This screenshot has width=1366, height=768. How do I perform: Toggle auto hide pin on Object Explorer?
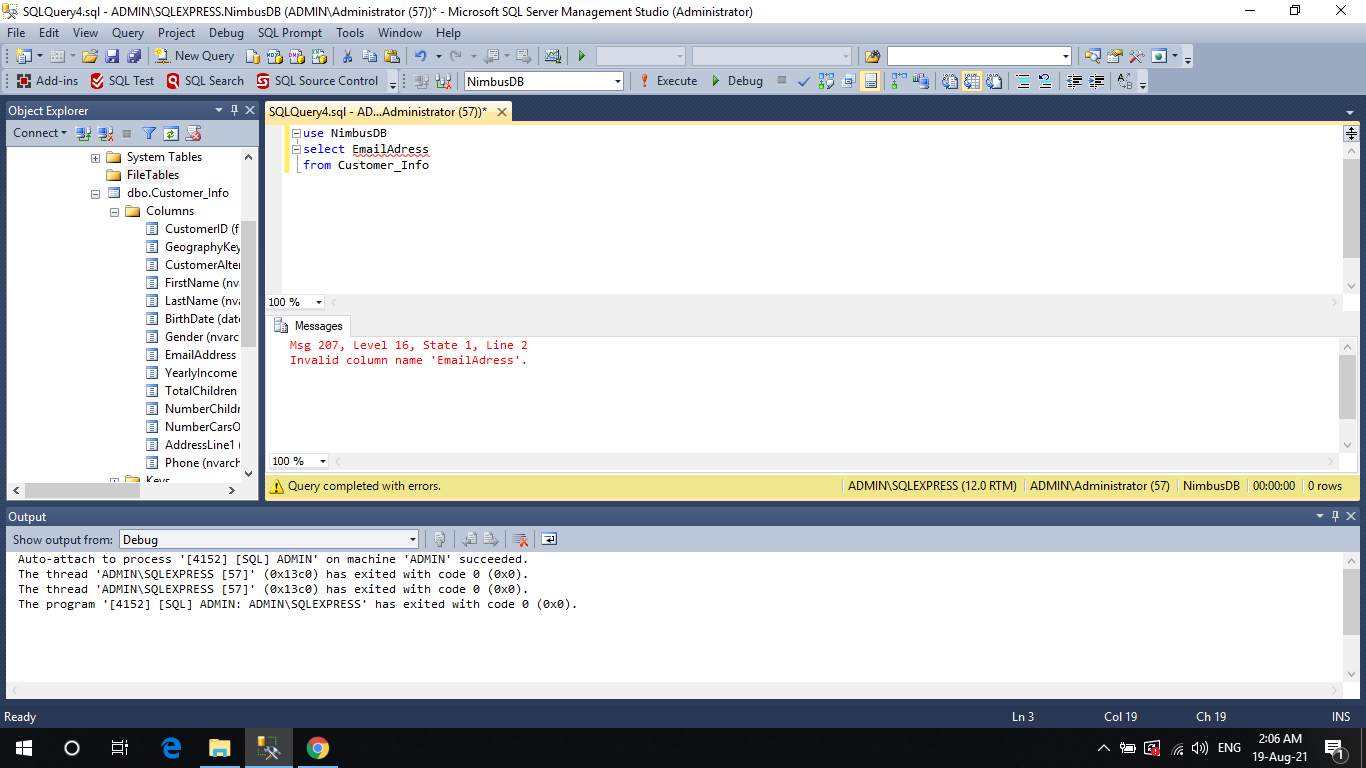click(x=234, y=110)
